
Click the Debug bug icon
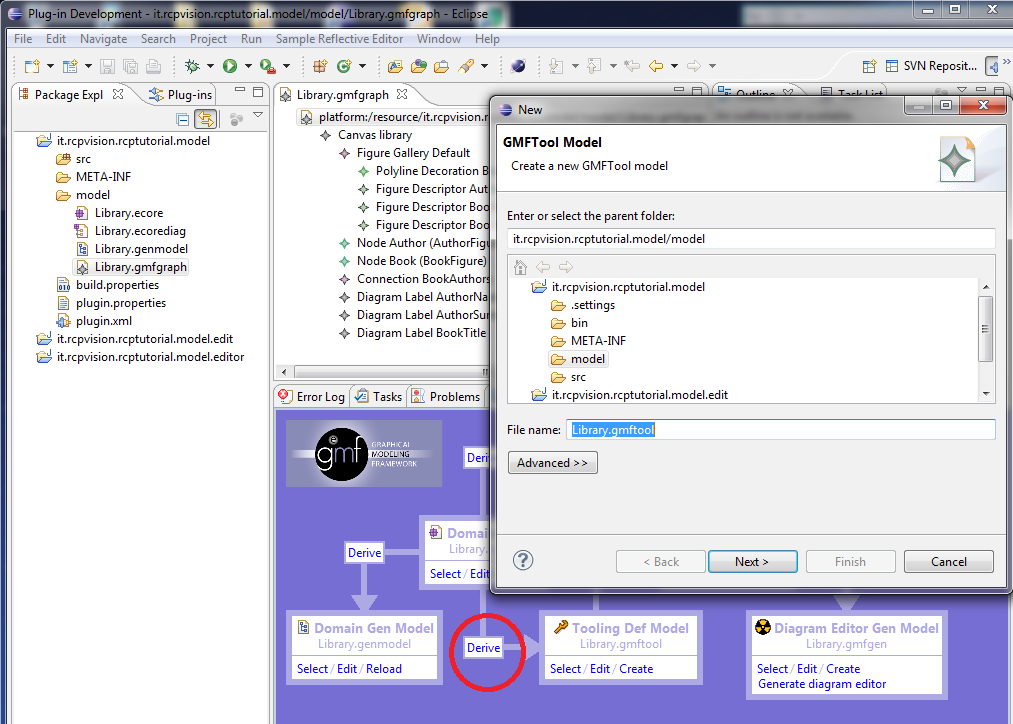(192, 66)
